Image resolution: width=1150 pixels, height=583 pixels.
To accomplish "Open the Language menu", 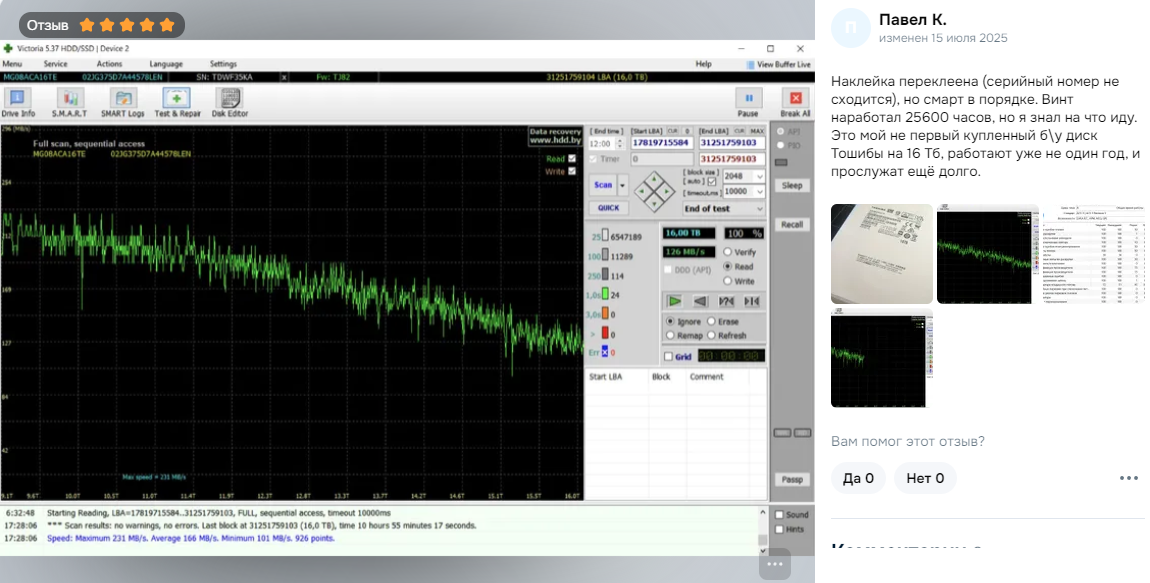I will 165,64.
